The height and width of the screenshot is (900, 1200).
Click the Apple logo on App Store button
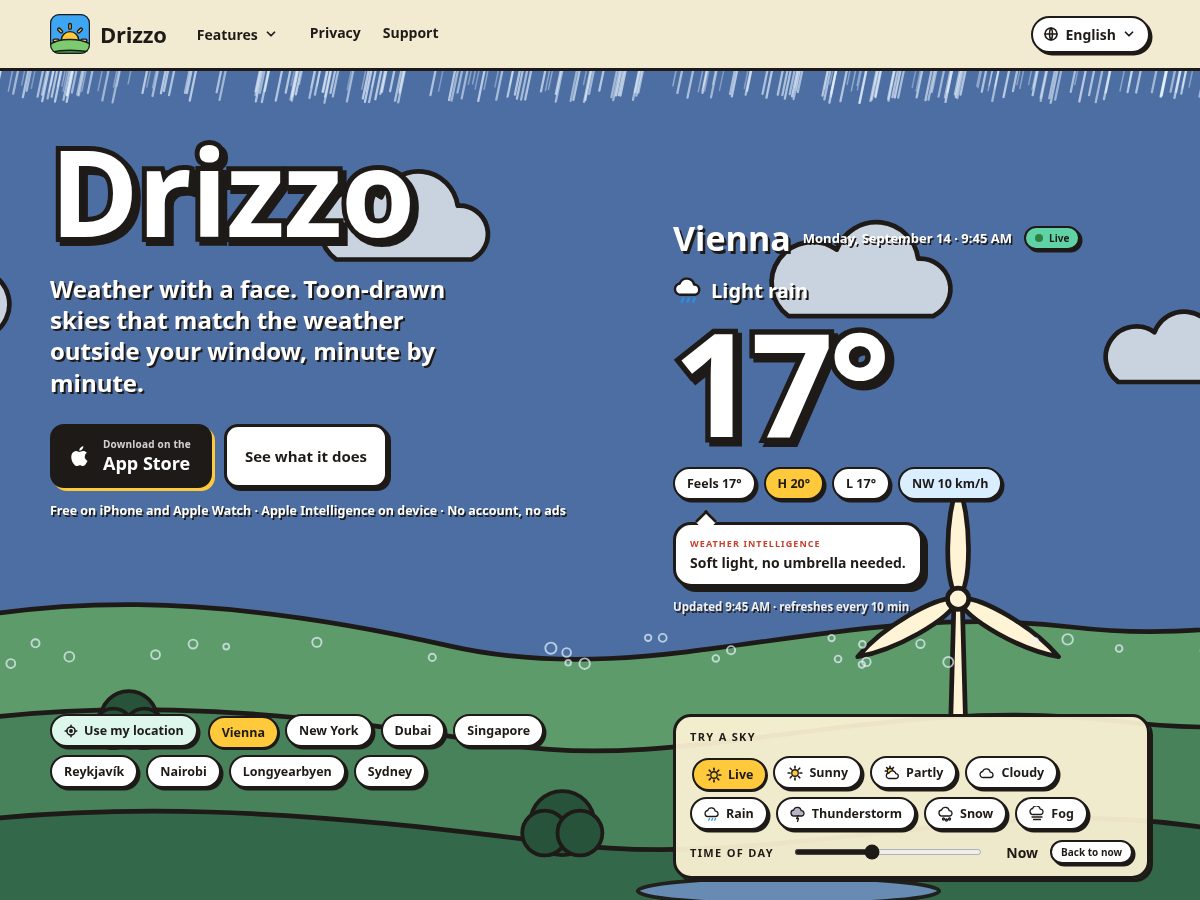tap(80, 456)
